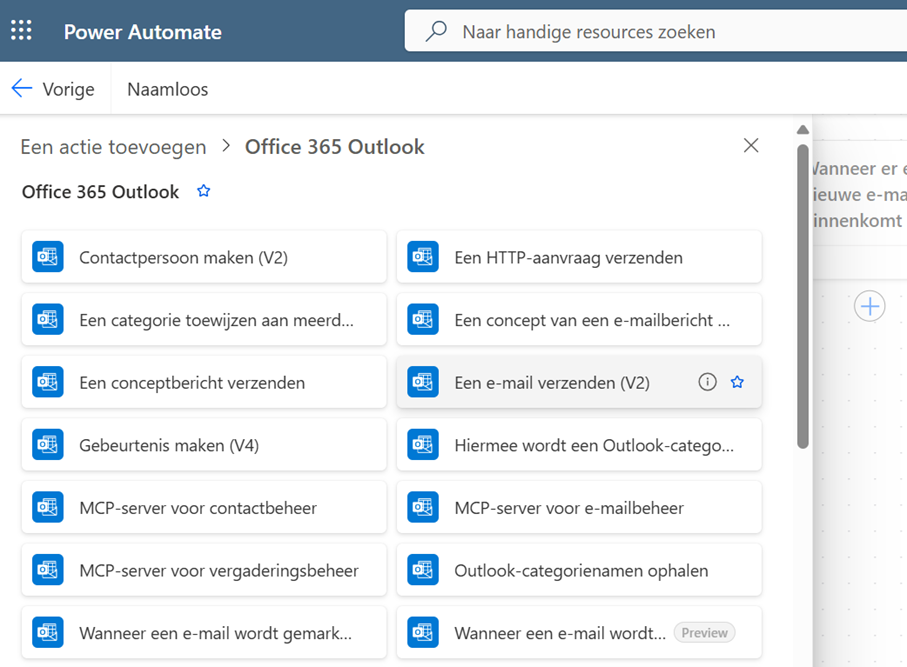907x667 pixels.
Task: Click the back arrow beside Vorige
Action: coord(21,88)
